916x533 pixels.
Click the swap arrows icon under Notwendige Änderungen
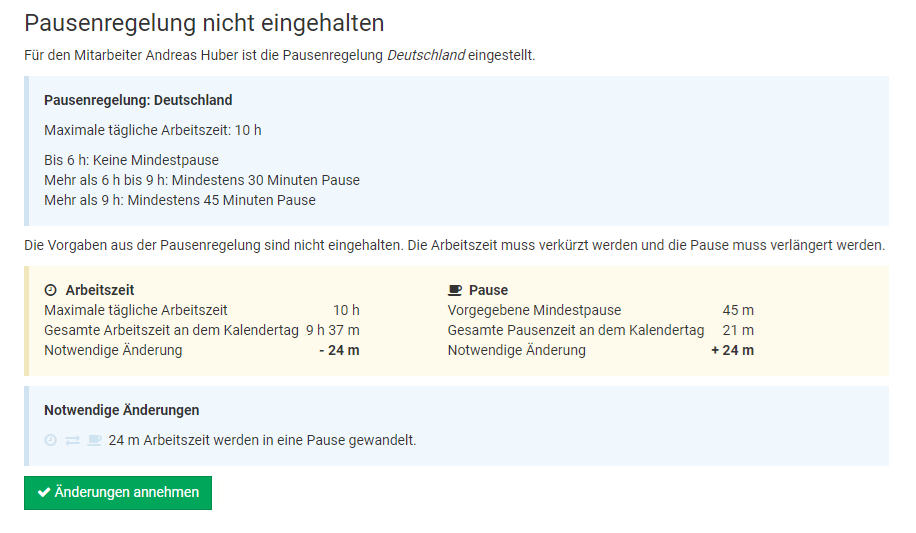72,440
